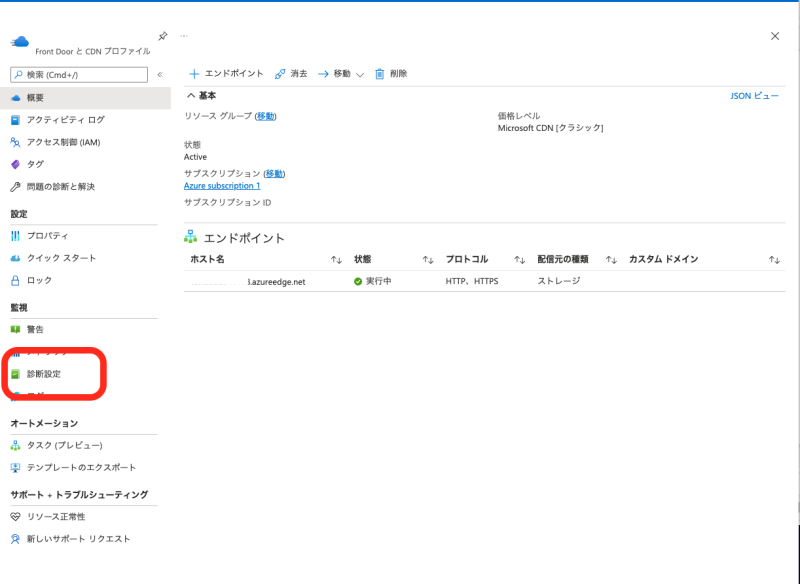Select 診断設定 in the monitoring section
Viewport: 800px width, 584px height.
click(44, 374)
